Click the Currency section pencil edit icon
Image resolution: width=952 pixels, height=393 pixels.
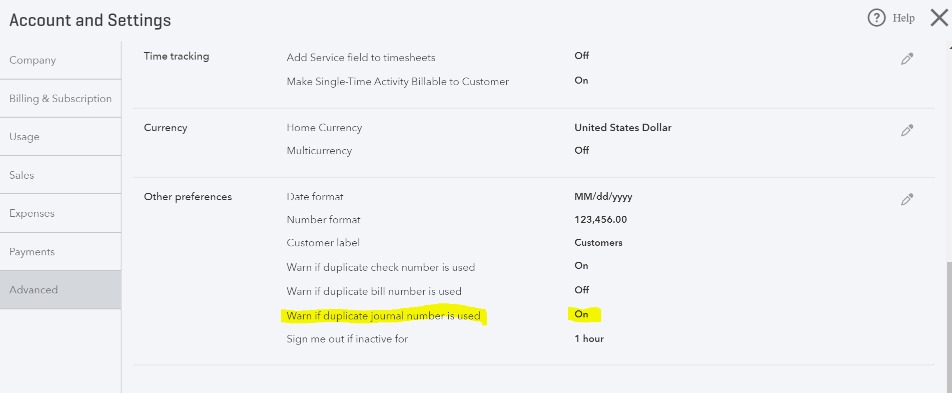tap(907, 130)
